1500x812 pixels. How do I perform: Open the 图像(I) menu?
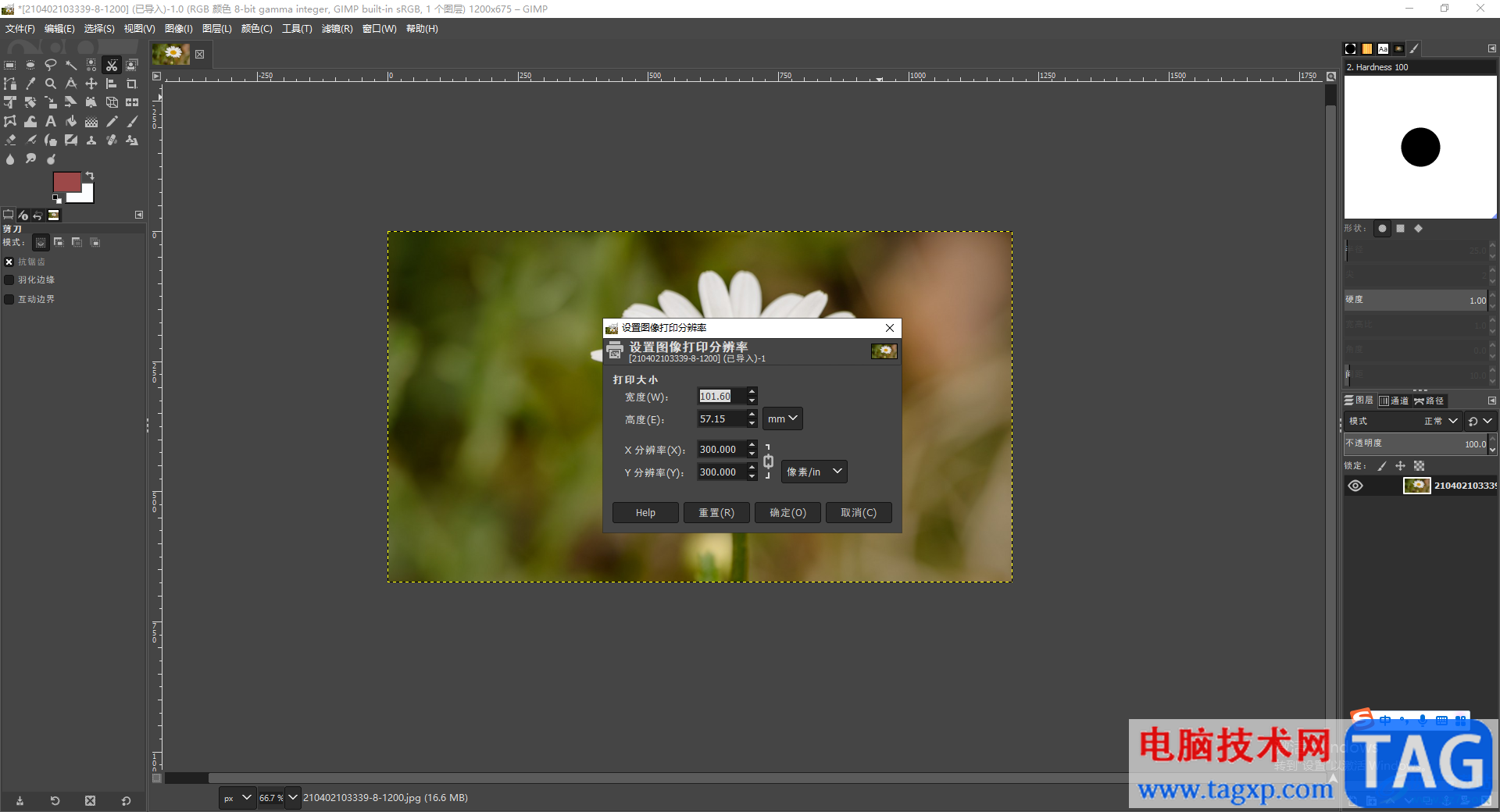[178, 29]
